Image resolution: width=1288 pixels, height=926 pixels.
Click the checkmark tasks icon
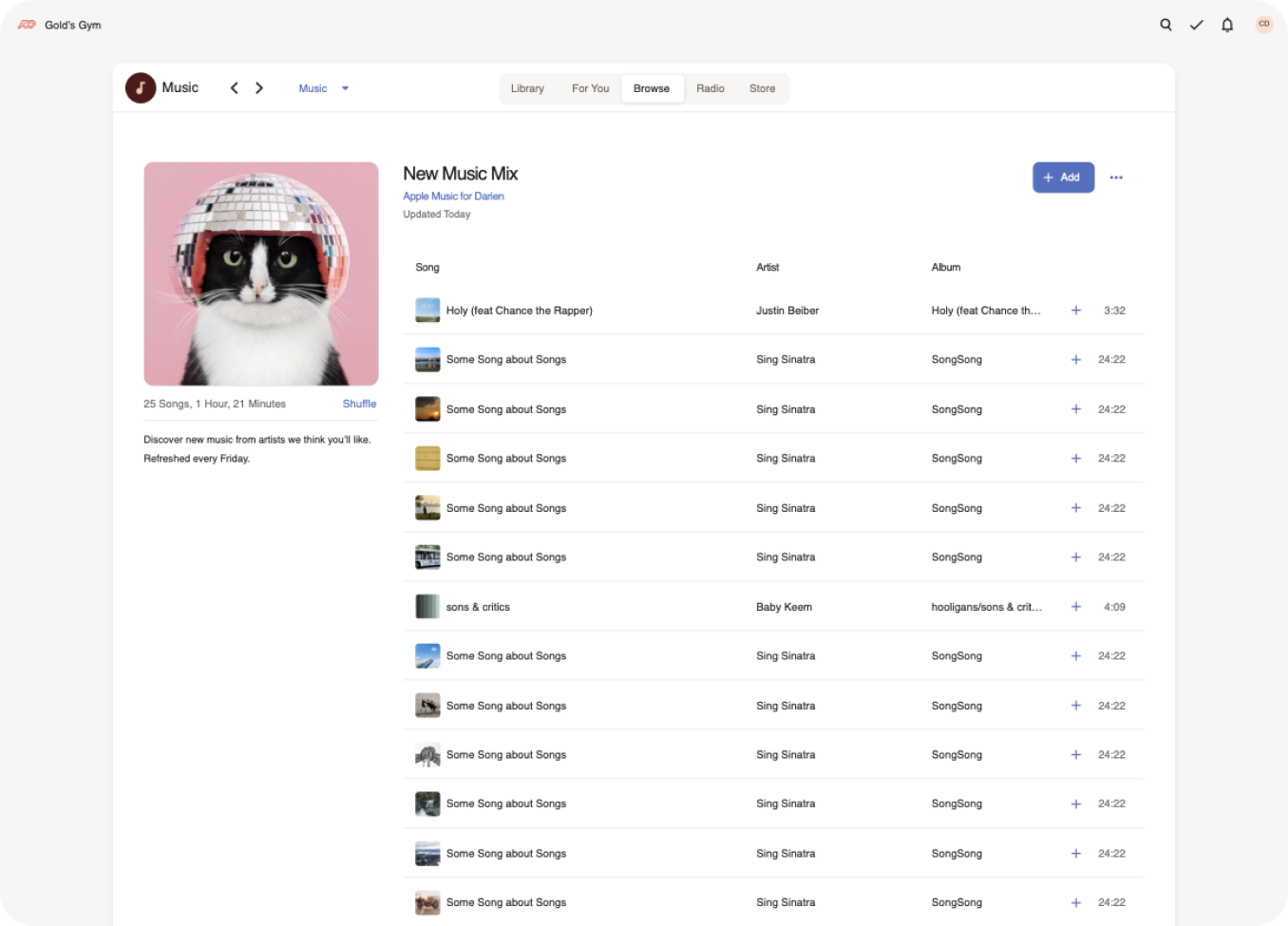1196,25
